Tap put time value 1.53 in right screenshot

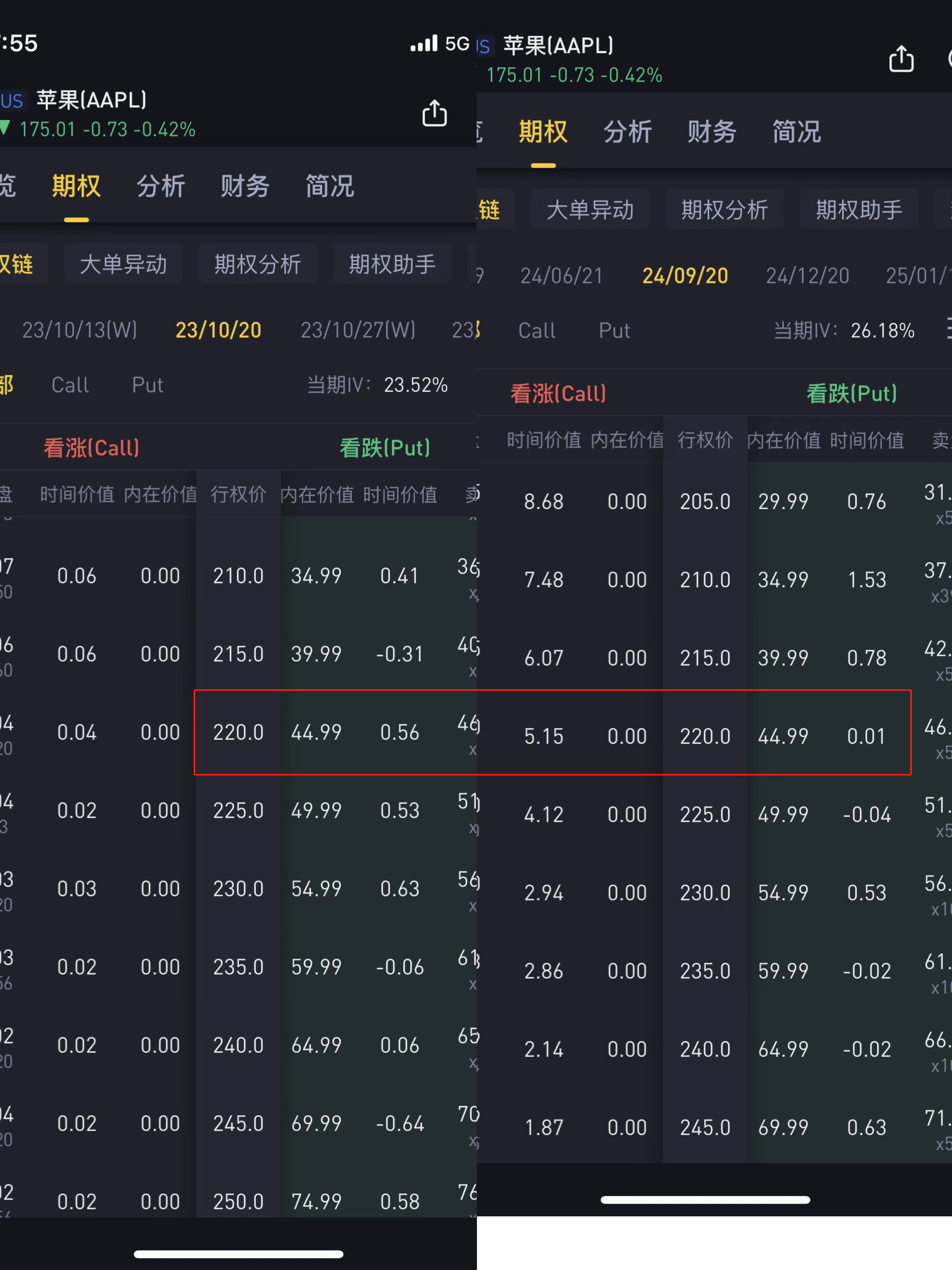(866, 580)
